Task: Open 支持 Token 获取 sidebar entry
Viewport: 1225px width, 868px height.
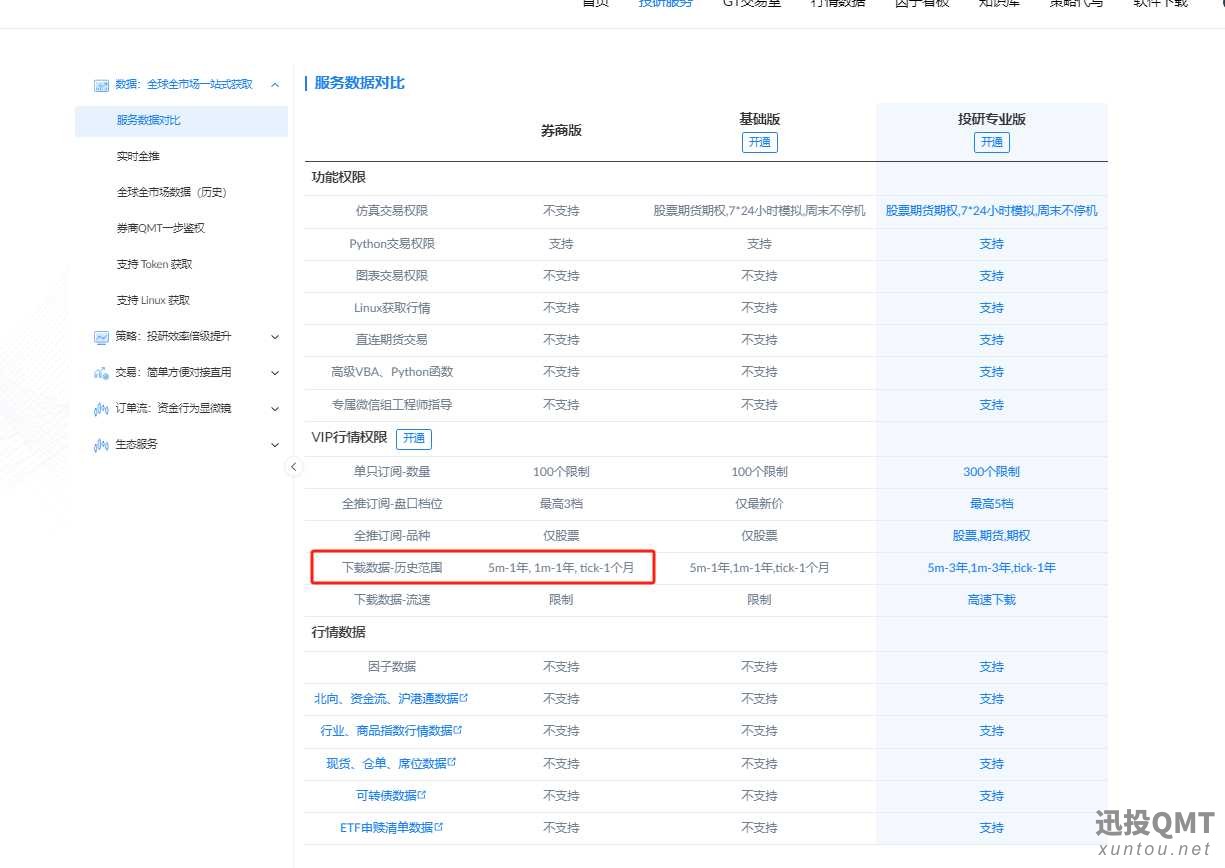Action: pos(154,264)
